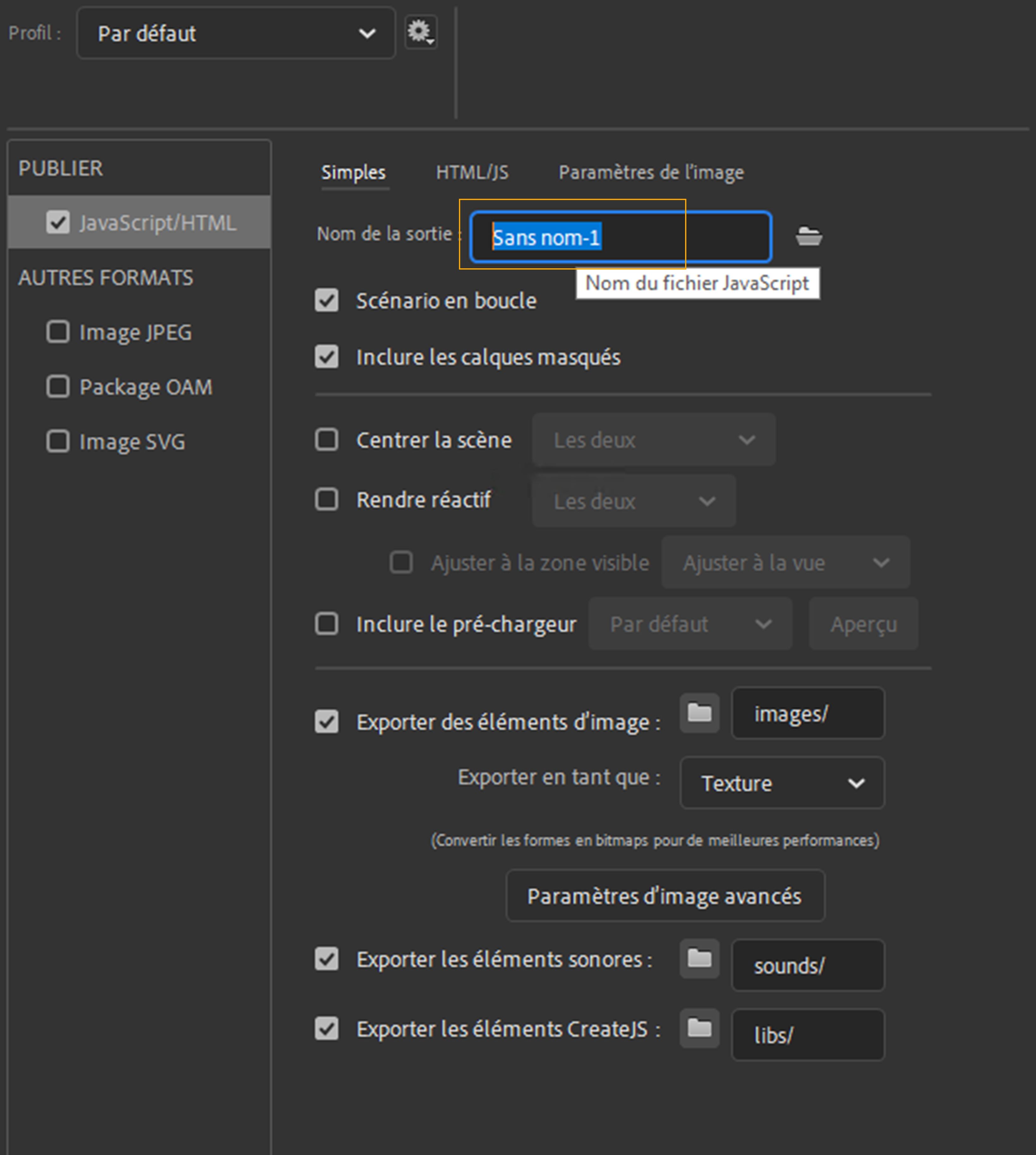The height and width of the screenshot is (1155, 1036).
Task: Click the profile options gear icon
Action: tap(421, 32)
